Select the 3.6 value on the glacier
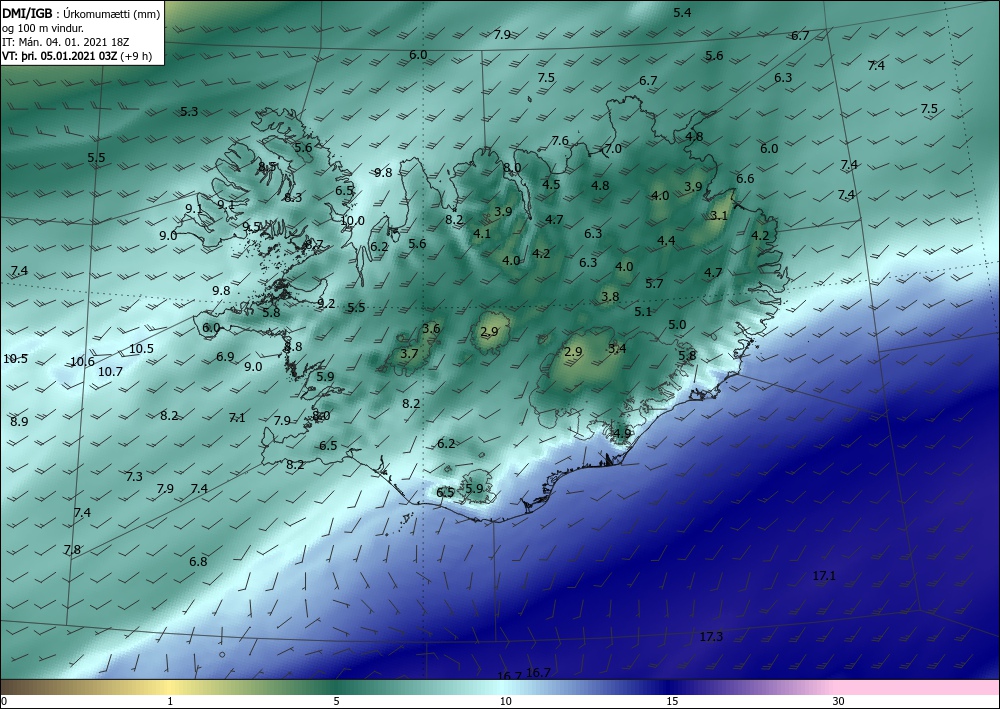Viewport: 1000px width, 709px height. click(431, 329)
